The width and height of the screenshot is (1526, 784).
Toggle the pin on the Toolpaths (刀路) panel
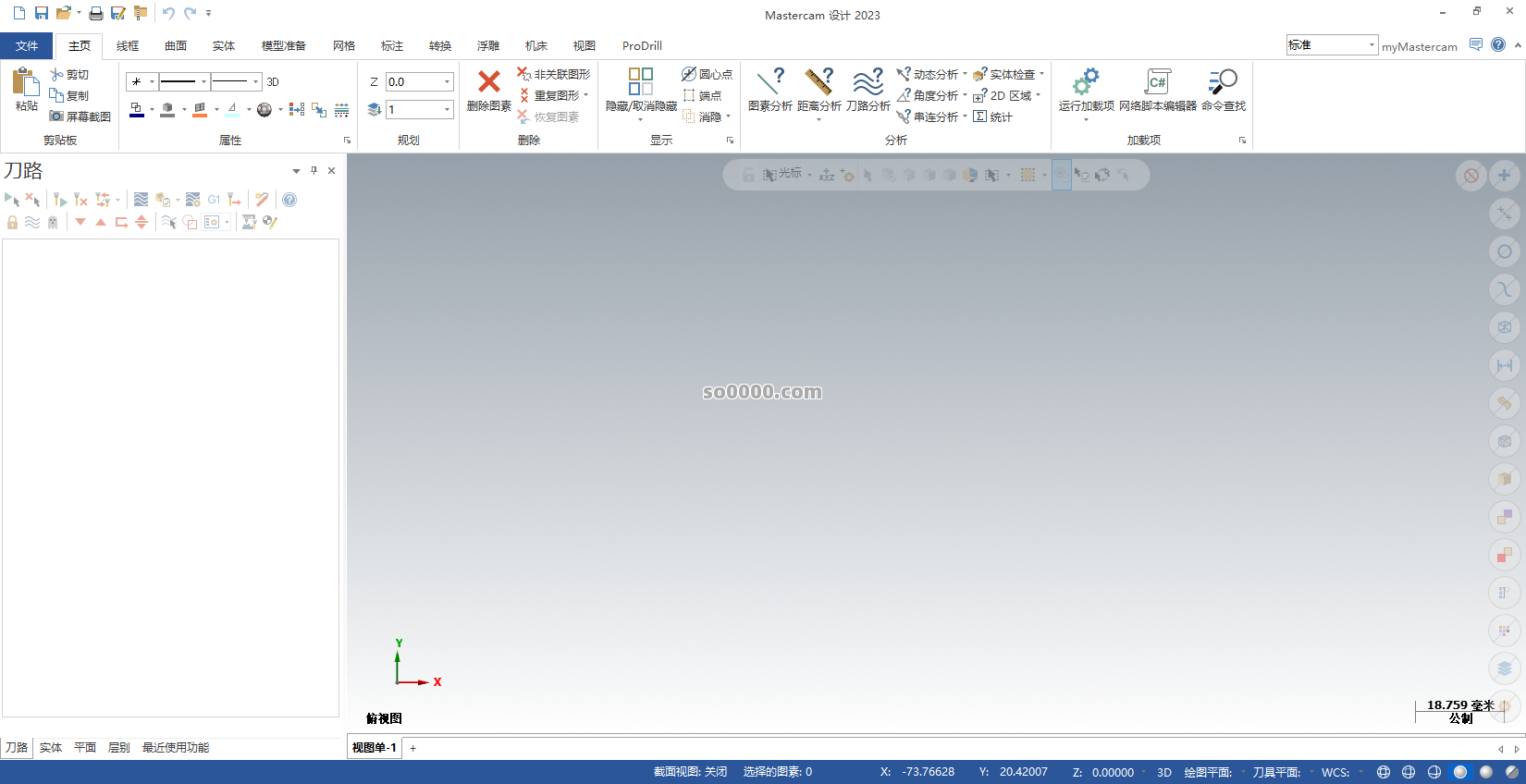[314, 171]
